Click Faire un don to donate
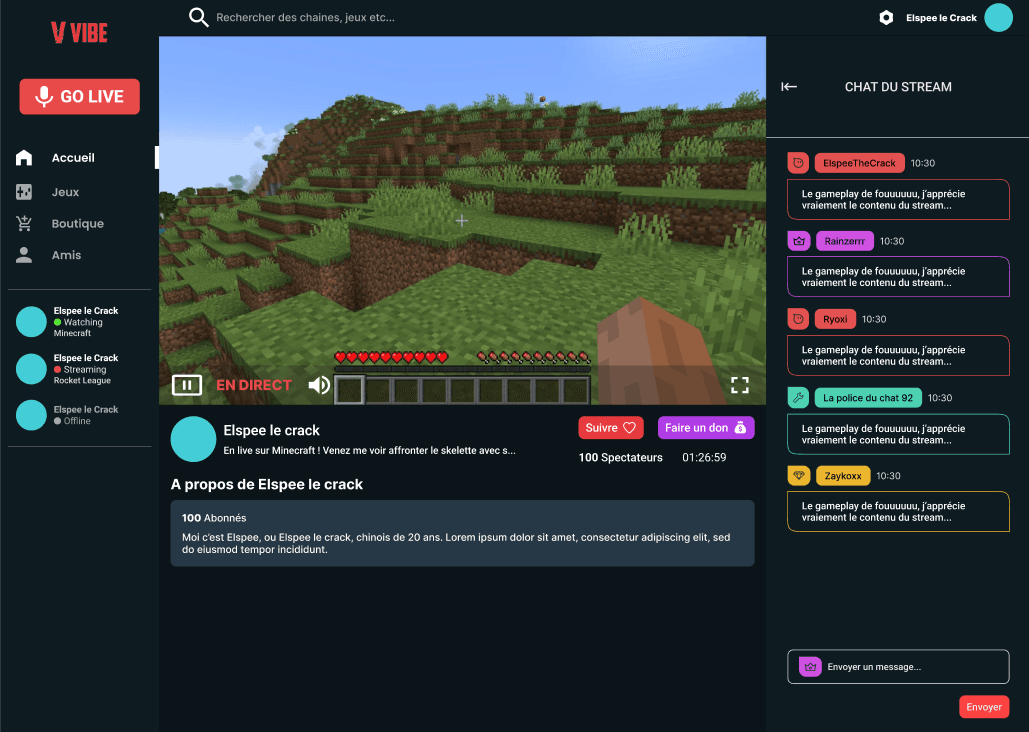Image resolution: width=1029 pixels, height=732 pixels. pyautogui.click(x=706, y=428)
